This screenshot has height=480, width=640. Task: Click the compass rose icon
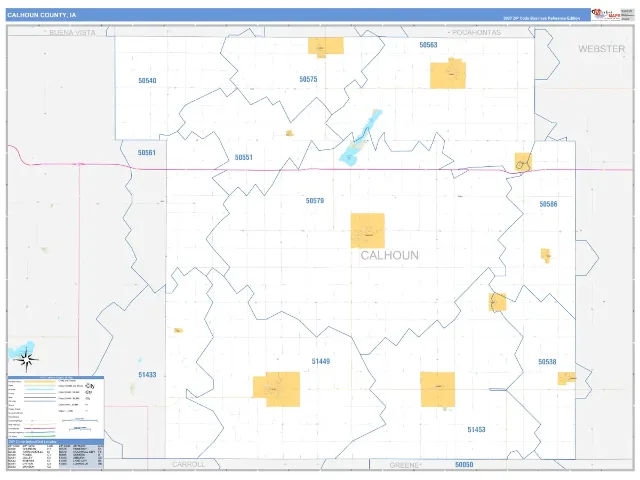point(26,359)
